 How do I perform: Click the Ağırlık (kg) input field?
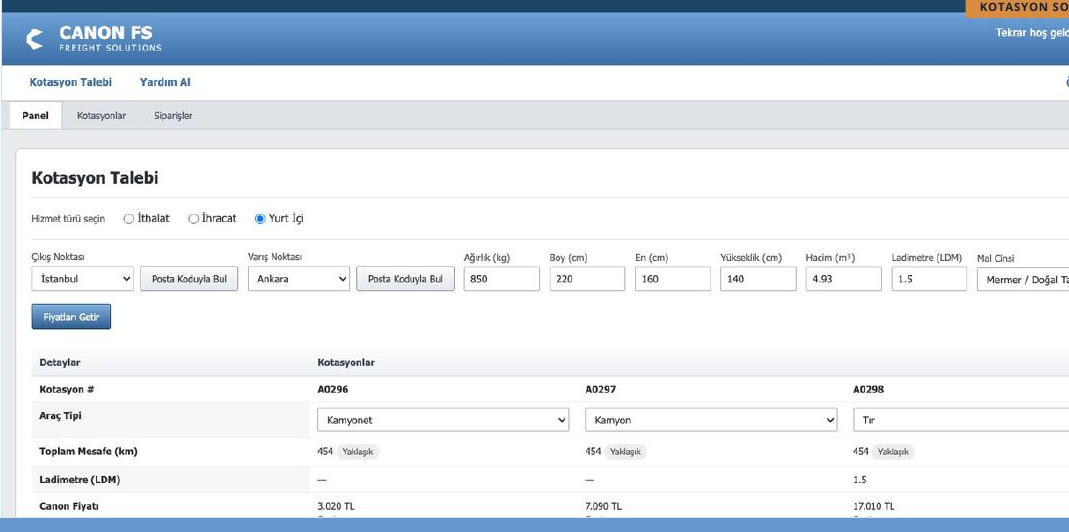(502, 279)
